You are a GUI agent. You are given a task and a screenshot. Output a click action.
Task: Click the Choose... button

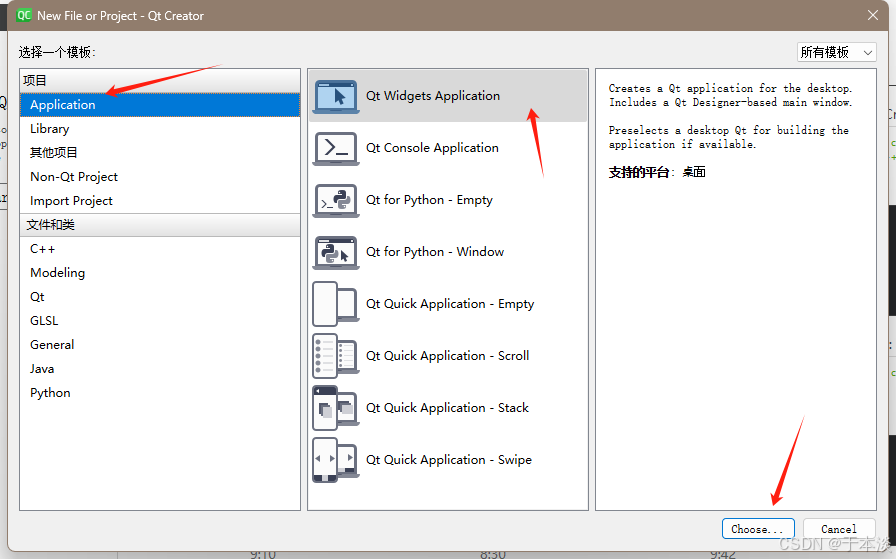point(758,529)
